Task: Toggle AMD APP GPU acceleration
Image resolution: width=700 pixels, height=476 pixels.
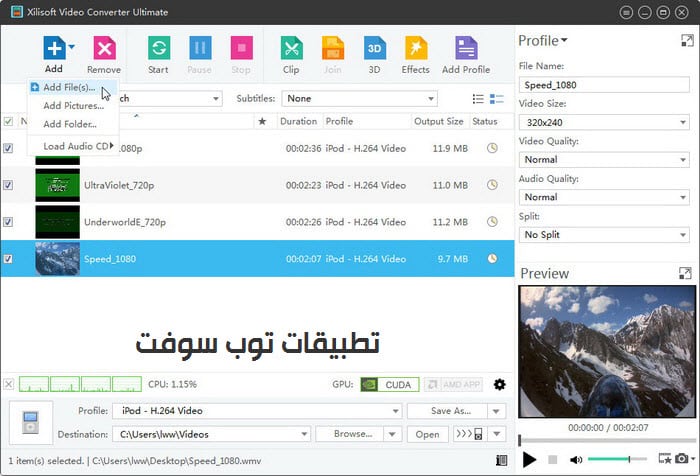Action: click(x=453, y=384)
